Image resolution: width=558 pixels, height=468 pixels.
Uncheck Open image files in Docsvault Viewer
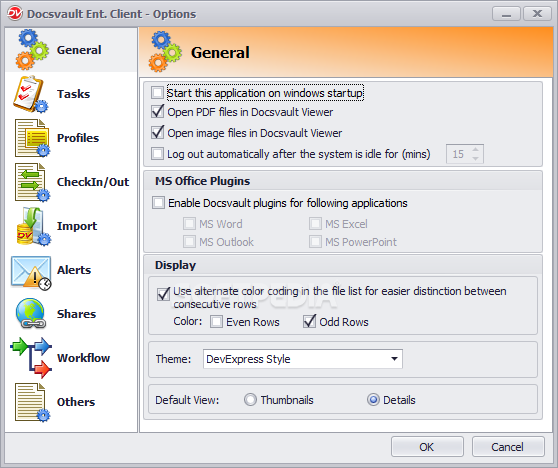point(157,133)
